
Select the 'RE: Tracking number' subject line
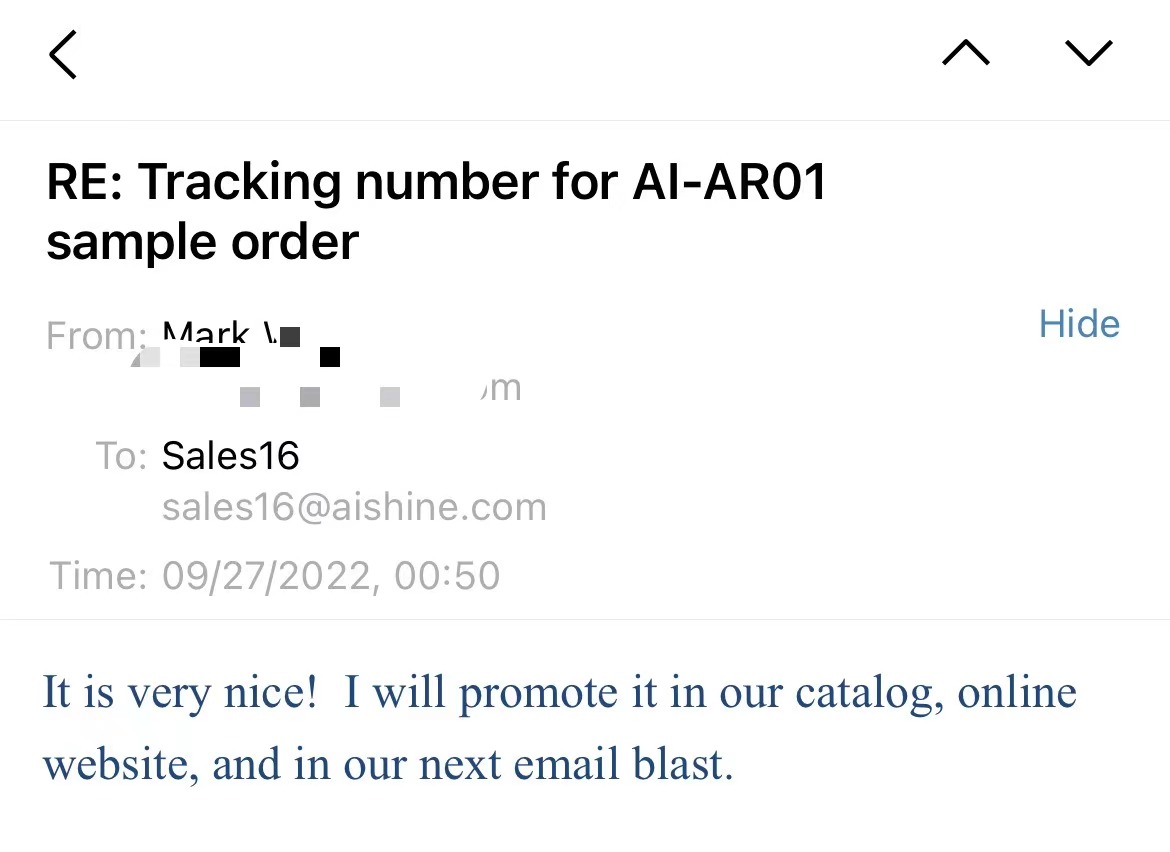point(437,212)
